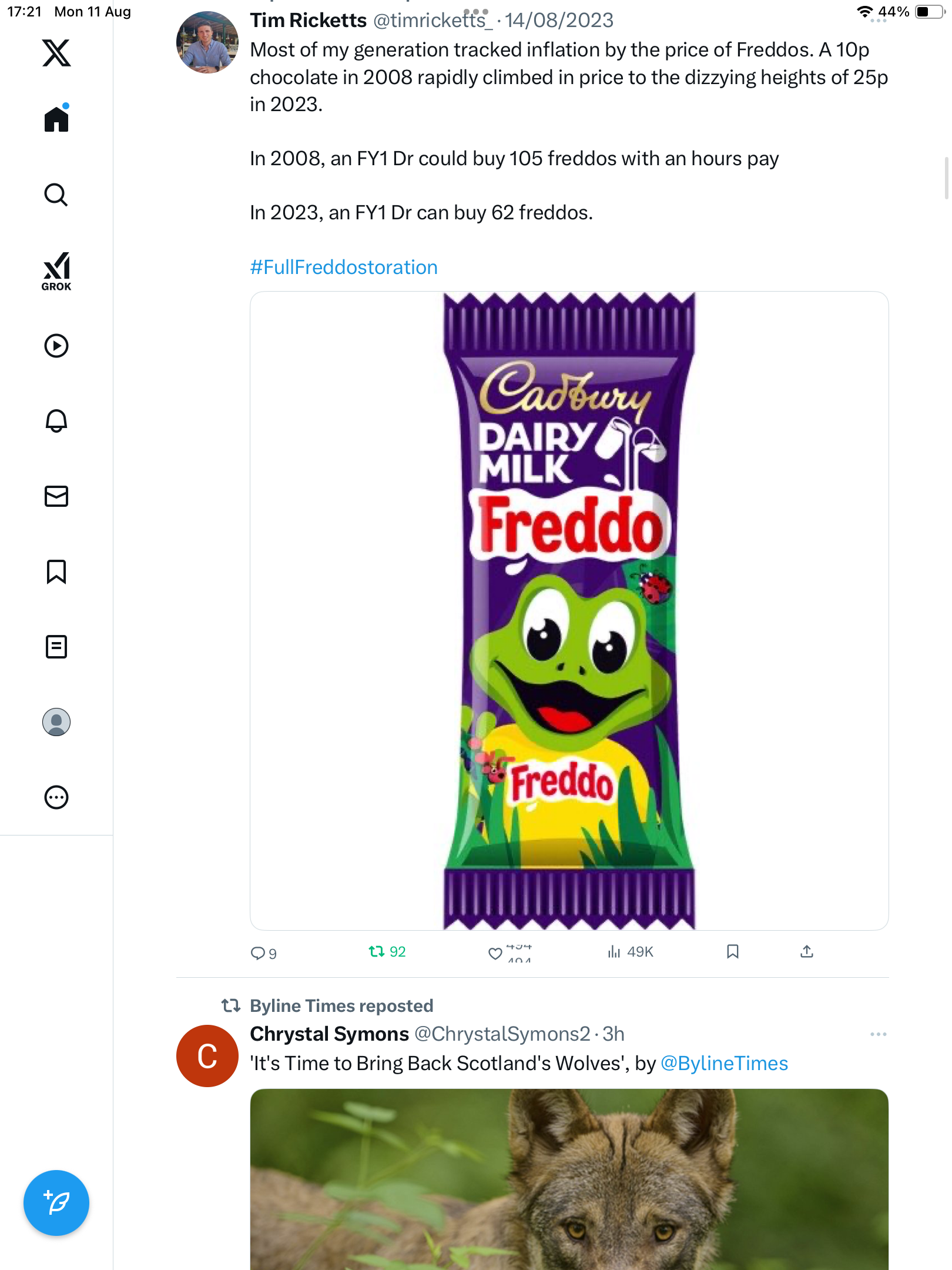Expand the More circle menu in sidebar
The image size is (952, 1270).
(56, 797)
